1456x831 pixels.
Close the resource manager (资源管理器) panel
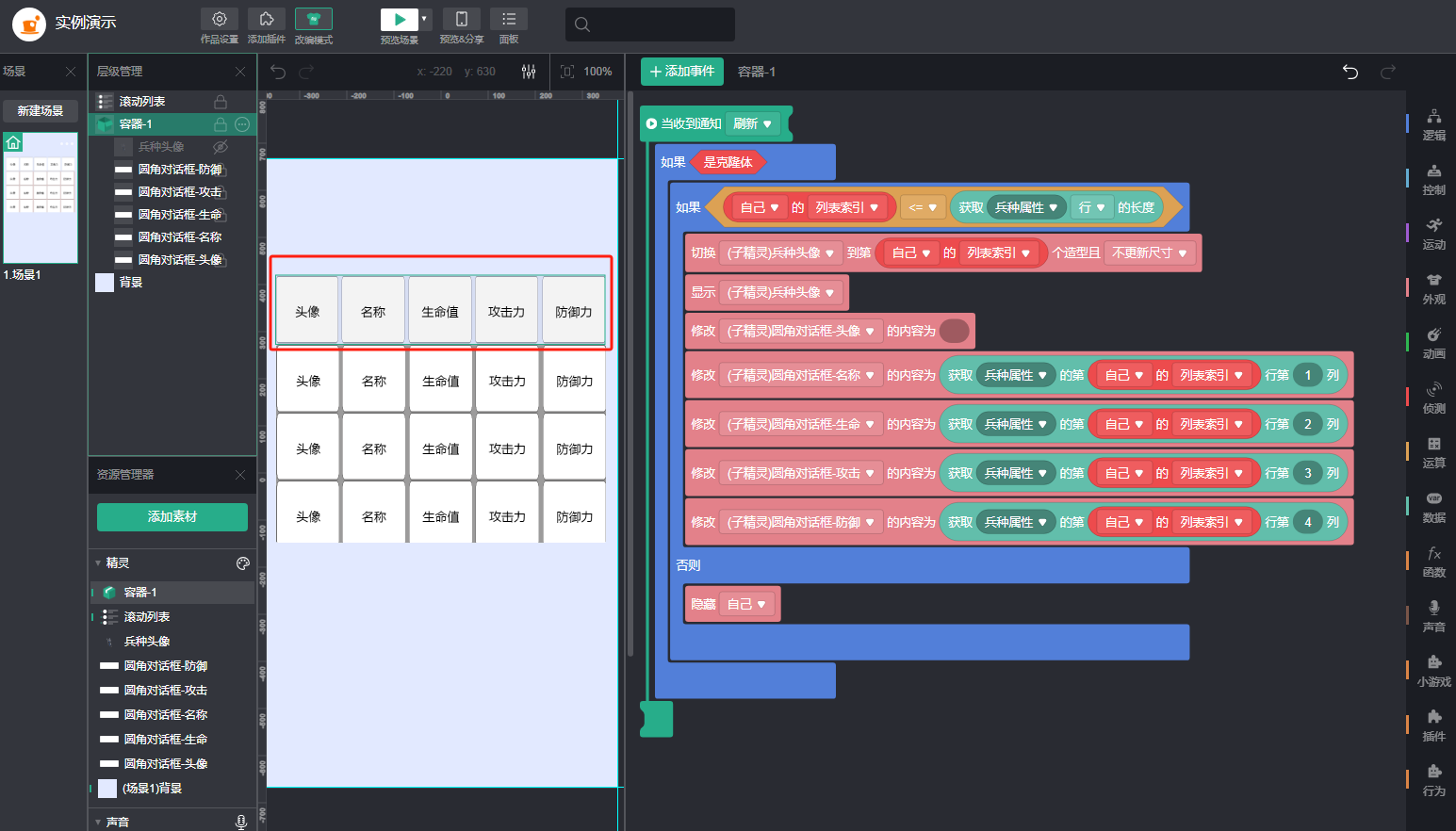tap(240, 475)
